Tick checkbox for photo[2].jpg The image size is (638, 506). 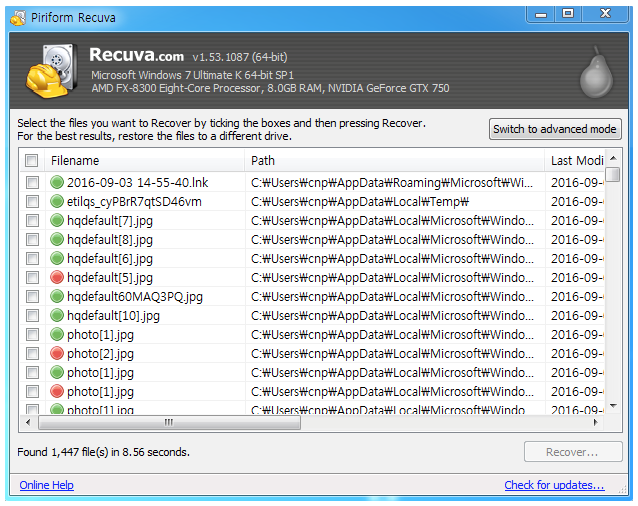click(x=33, y=353)
